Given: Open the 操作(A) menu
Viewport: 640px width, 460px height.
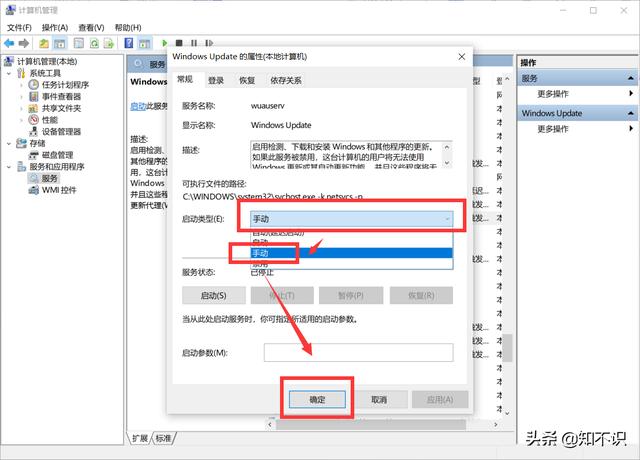Looking at the screenshot, I should pyautogui.click(x=55, y=28).
